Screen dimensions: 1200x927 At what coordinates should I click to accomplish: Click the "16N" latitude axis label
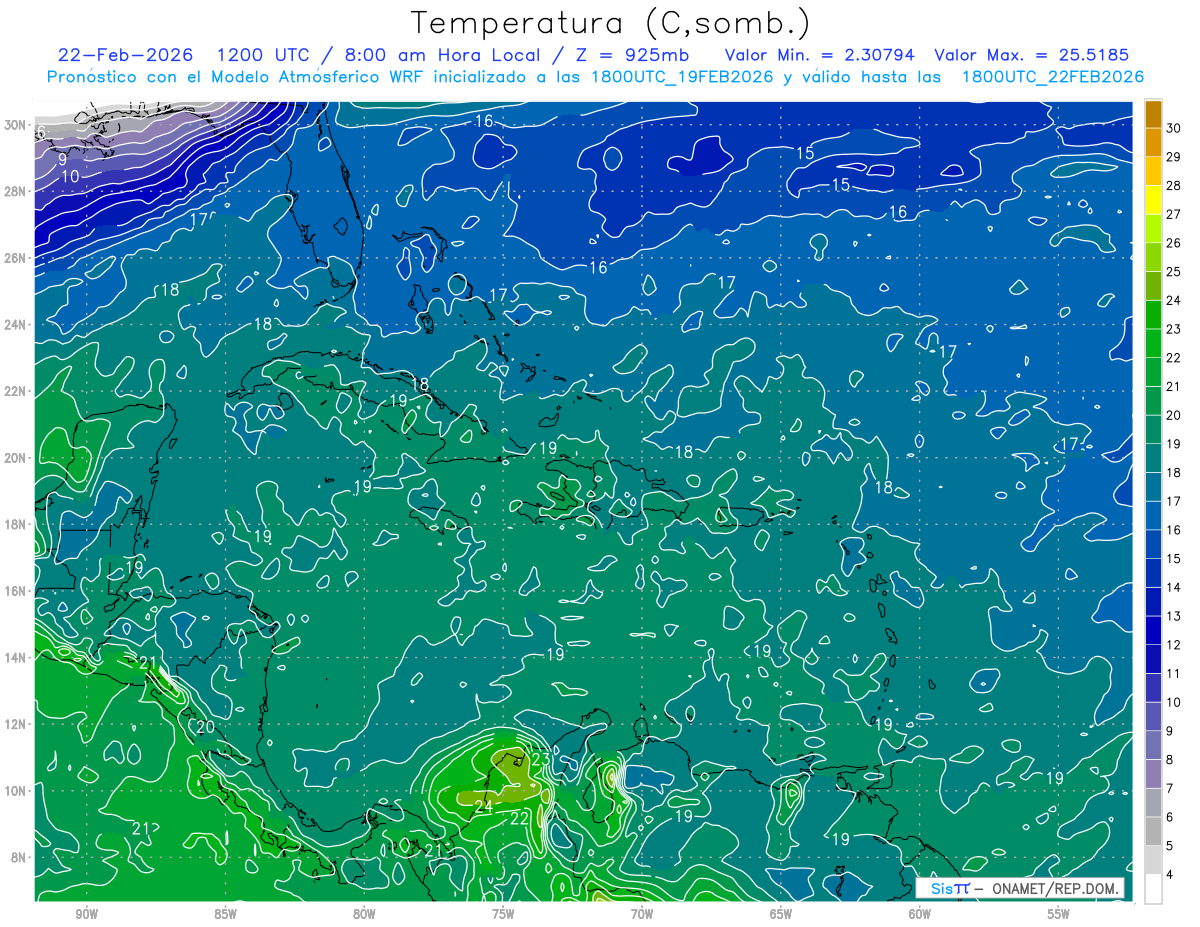(x=15, y=591)
